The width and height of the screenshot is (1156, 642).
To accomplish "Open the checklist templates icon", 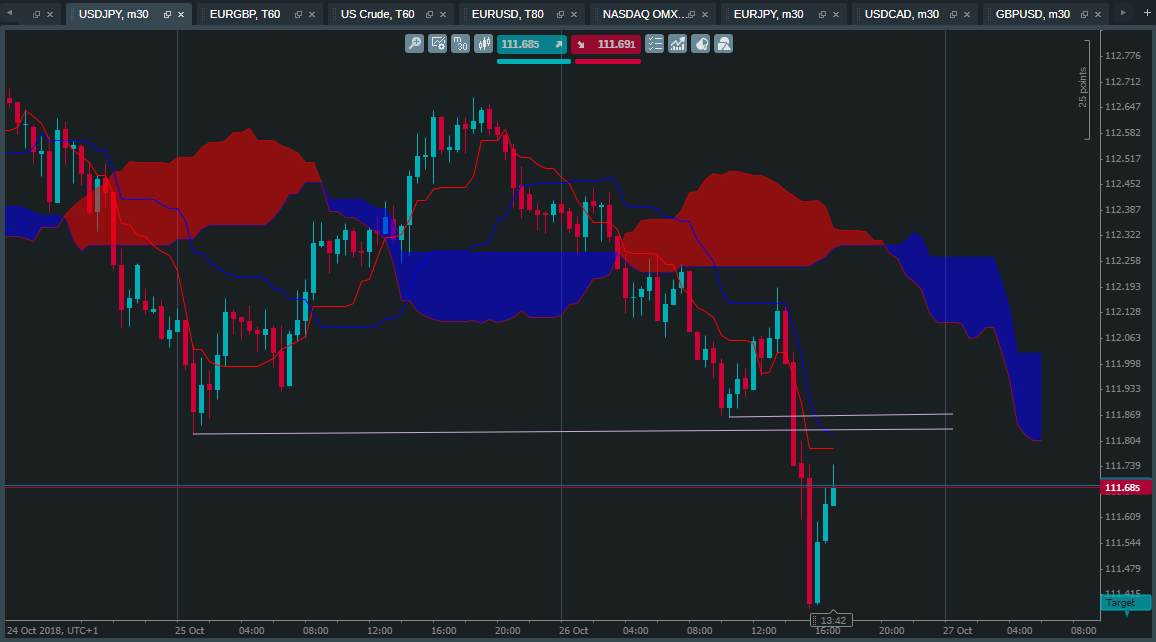I will [x=654, y=44].
